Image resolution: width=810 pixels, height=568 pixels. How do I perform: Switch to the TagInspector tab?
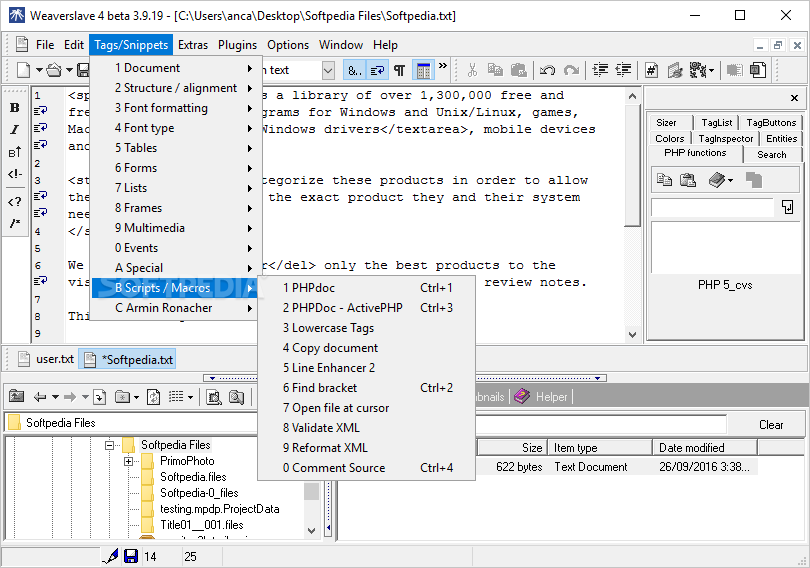coord(725,138)
